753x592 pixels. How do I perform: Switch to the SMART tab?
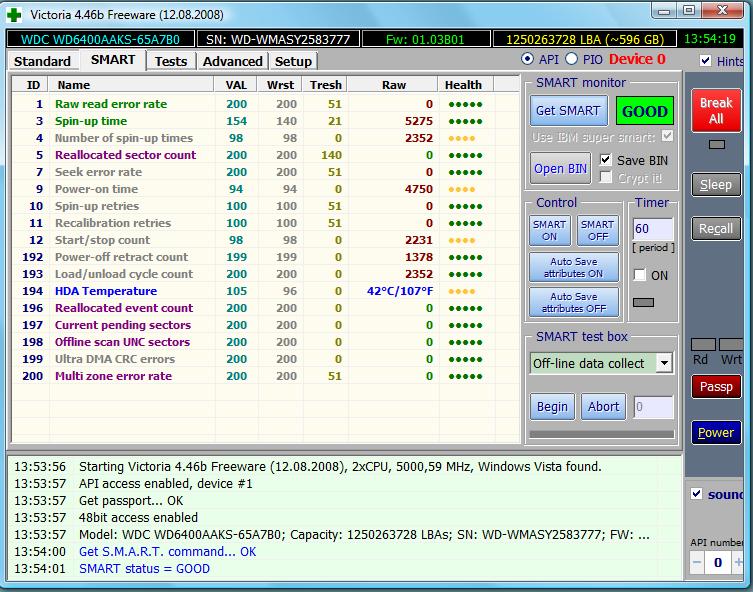(x=113, y=60)
